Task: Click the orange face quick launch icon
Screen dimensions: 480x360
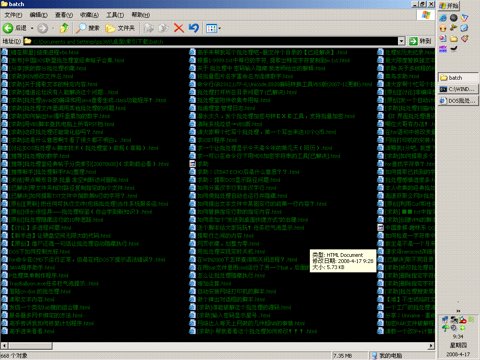Action: coord(443,28)
